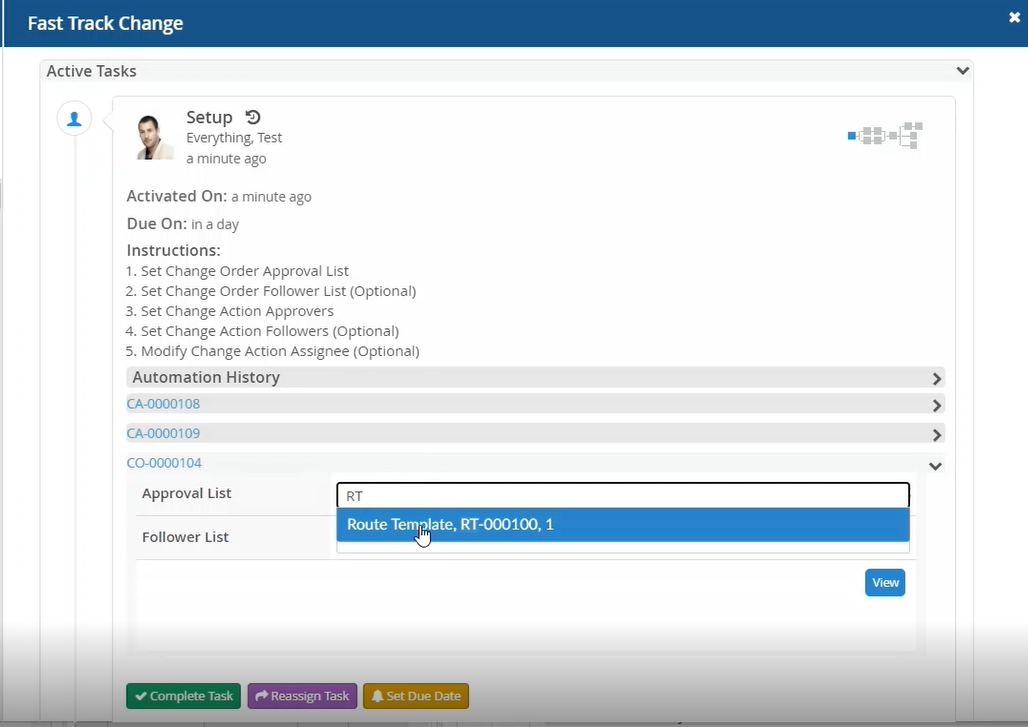Click the Complete Task button

tap(183, 696)
